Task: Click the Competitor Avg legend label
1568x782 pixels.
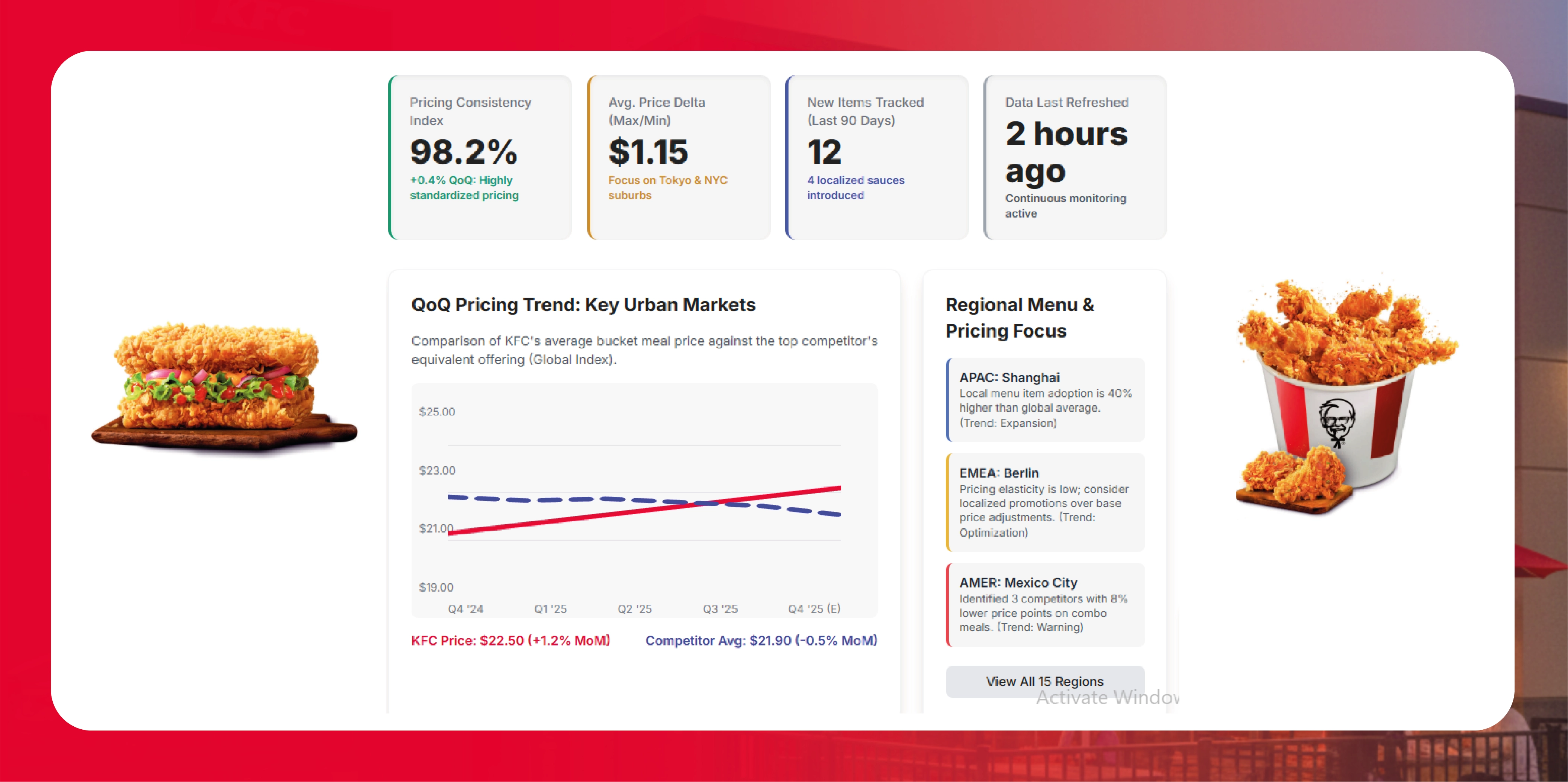Action: coord(761,641)
